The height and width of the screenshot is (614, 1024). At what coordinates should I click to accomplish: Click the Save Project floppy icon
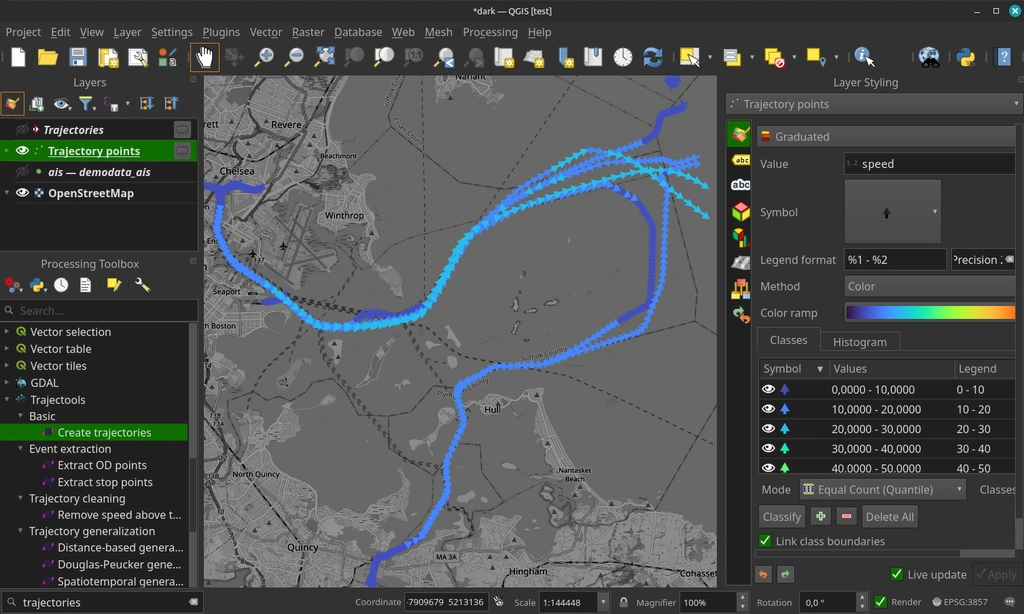click(x=78, y=57)
